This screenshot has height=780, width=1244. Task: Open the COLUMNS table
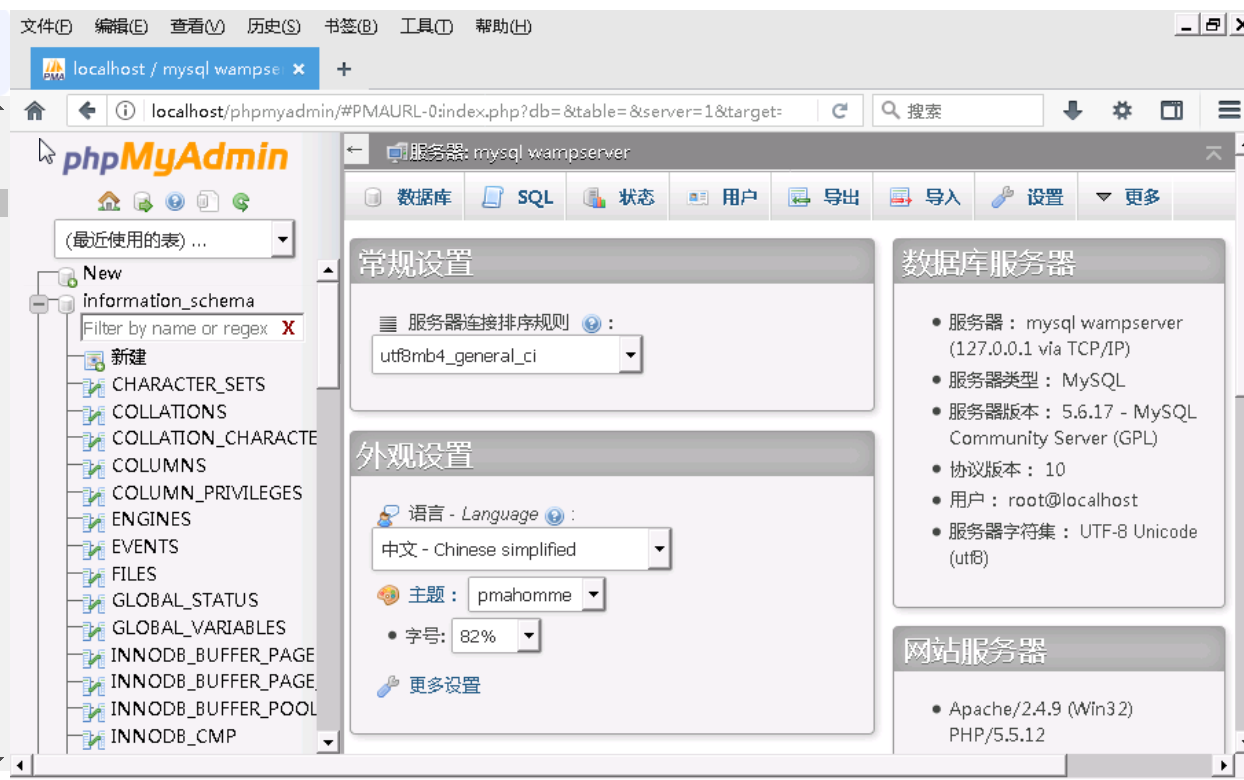(159, 465)
